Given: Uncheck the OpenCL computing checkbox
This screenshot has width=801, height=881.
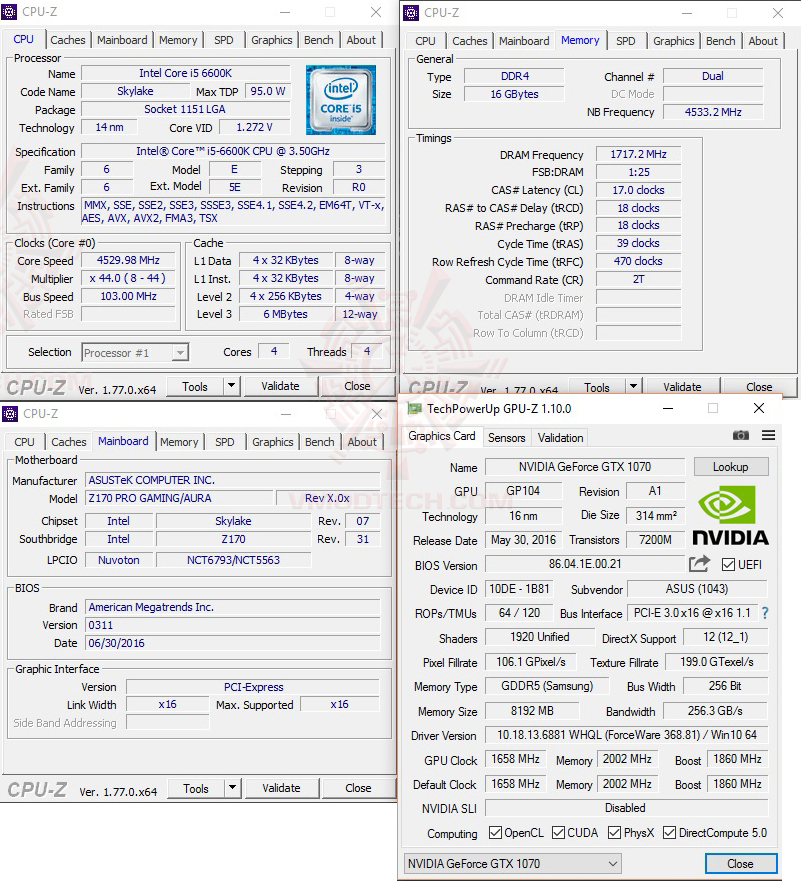Looking at the screenshot, I should click(495, 833).
